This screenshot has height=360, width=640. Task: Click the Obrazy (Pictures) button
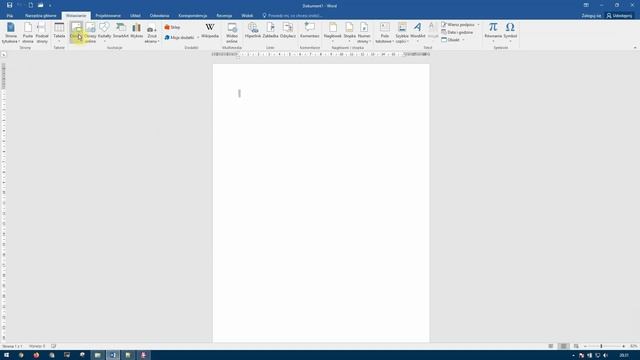point(76,33)
